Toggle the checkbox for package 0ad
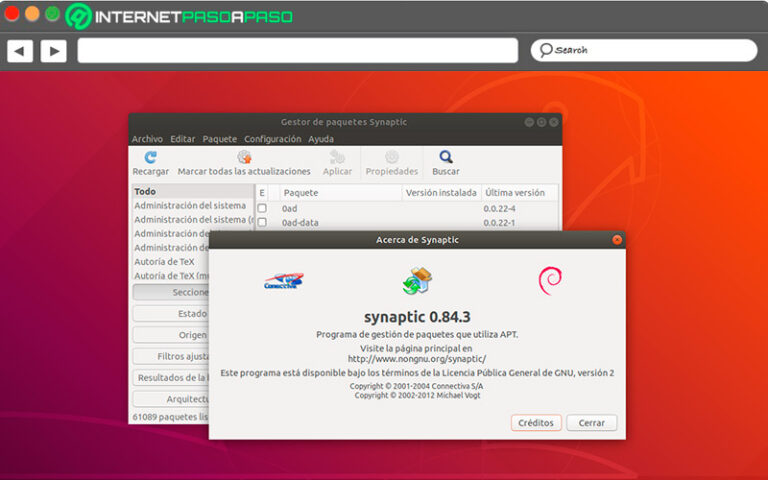Viewport: 768px width, 480px height. point(262,208)
